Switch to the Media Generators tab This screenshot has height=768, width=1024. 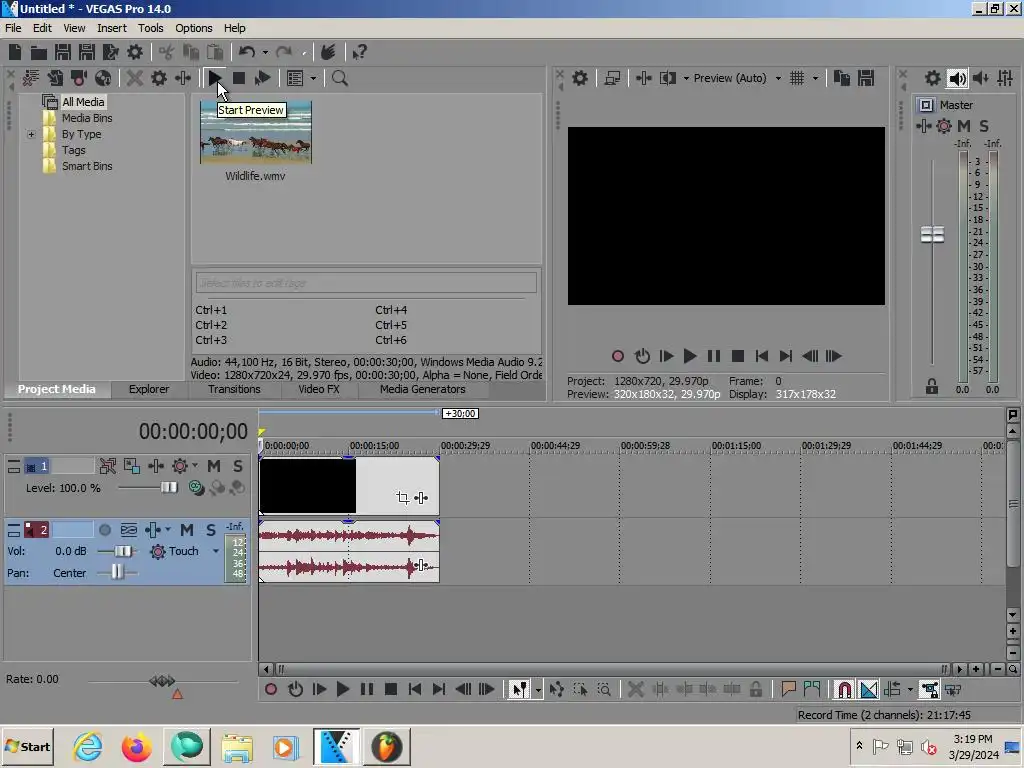coord(423,389)
